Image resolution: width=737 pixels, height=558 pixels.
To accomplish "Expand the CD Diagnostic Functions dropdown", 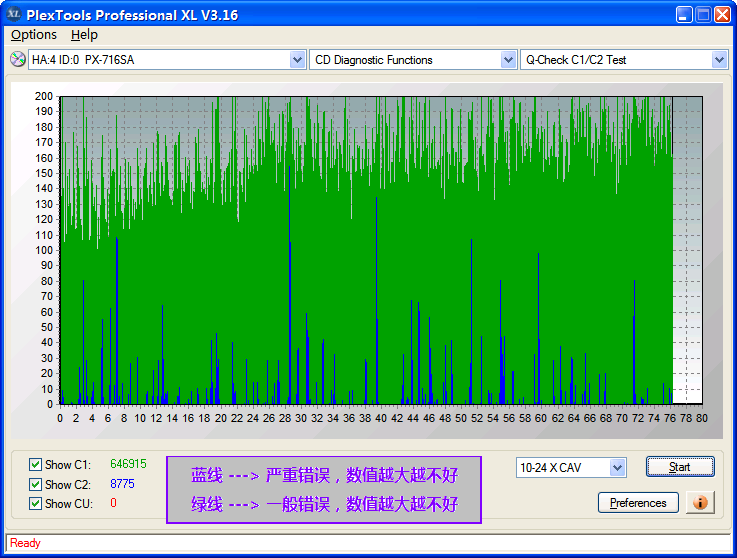I will [508, 60].
